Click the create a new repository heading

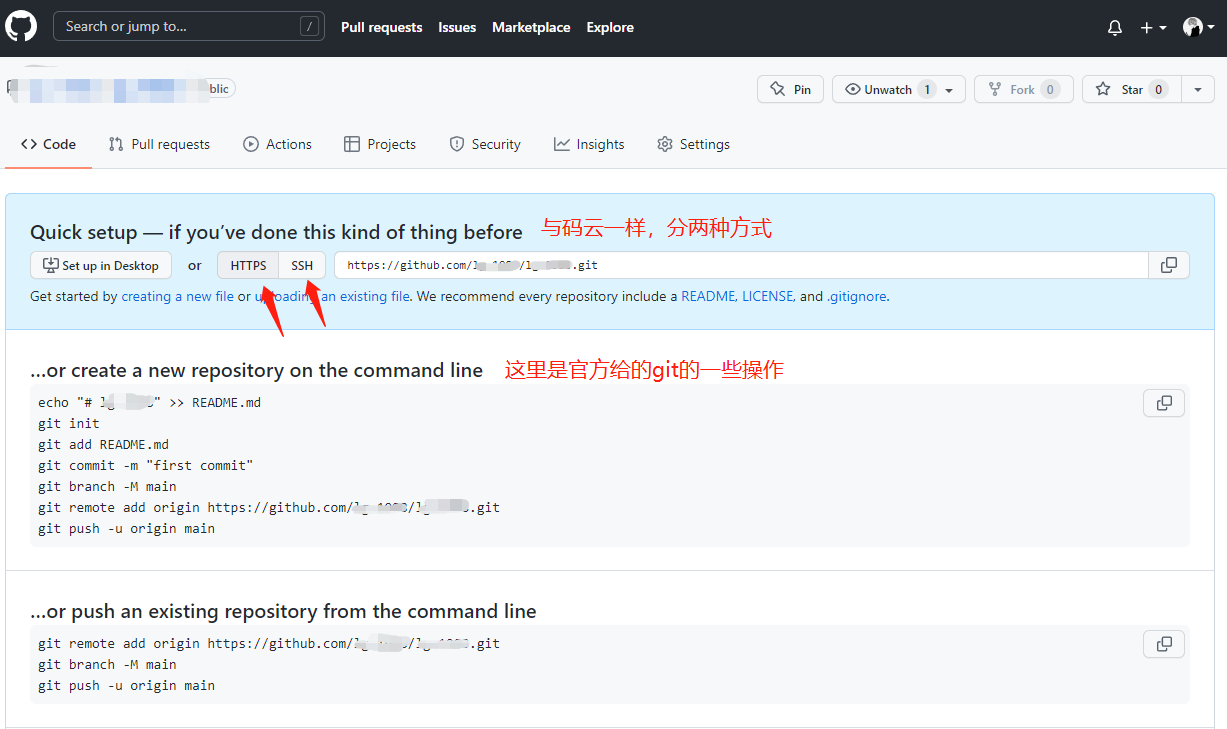257,370
